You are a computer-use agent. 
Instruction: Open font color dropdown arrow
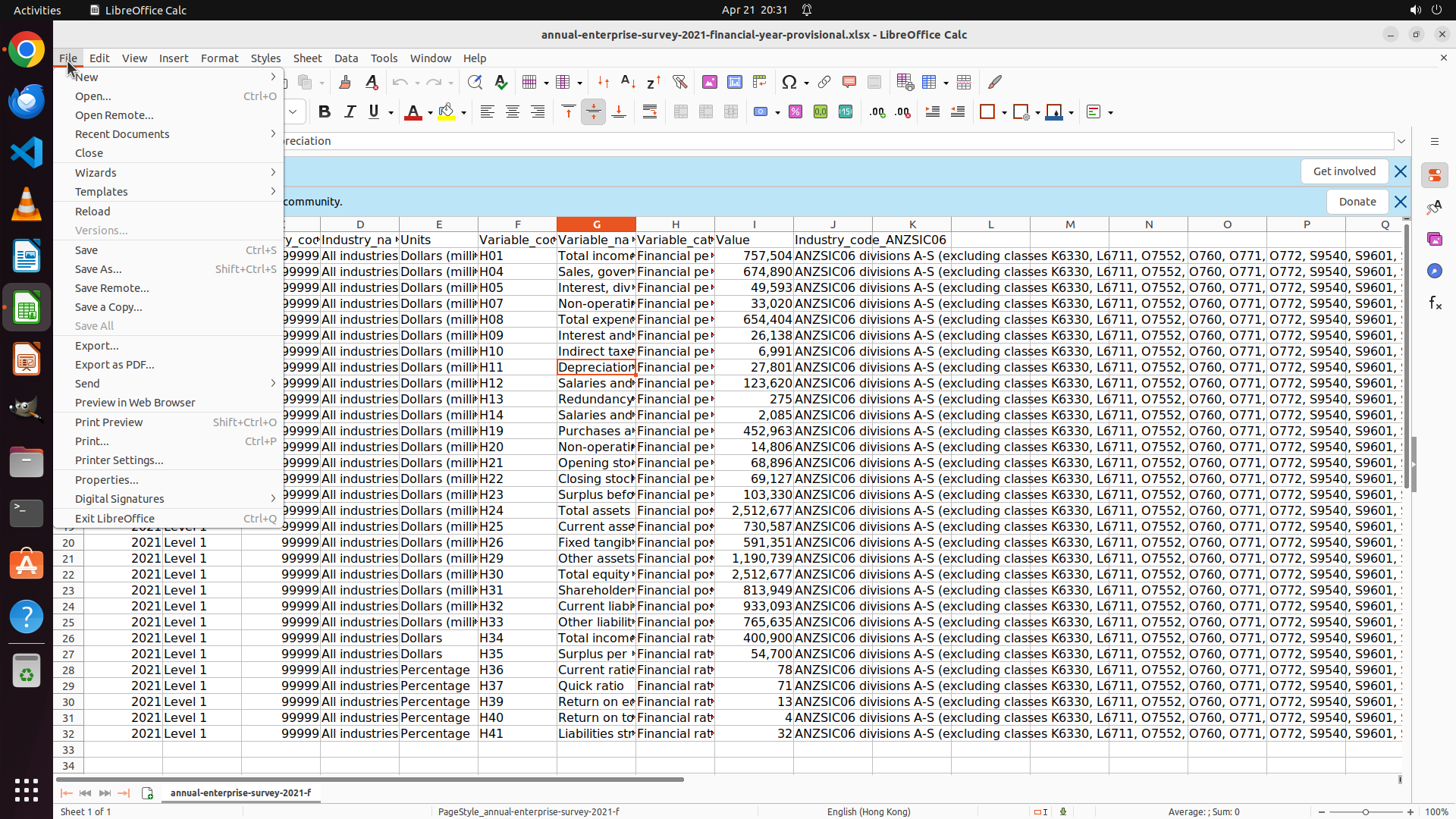click(x=430, y=113)
